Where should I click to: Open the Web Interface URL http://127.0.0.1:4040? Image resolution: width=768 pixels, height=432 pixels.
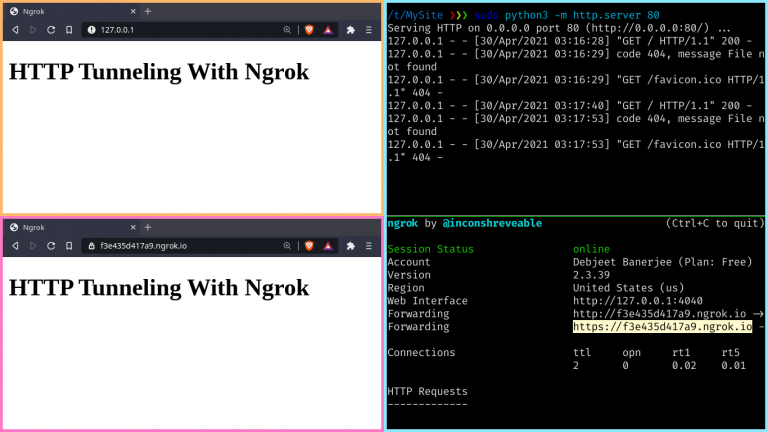pos(638,301)
